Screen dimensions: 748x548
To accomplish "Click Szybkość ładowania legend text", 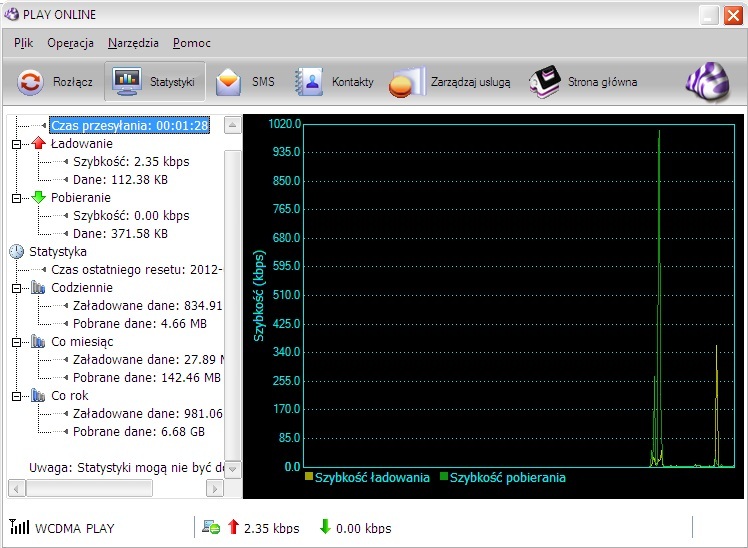I will tap(372, 477).
